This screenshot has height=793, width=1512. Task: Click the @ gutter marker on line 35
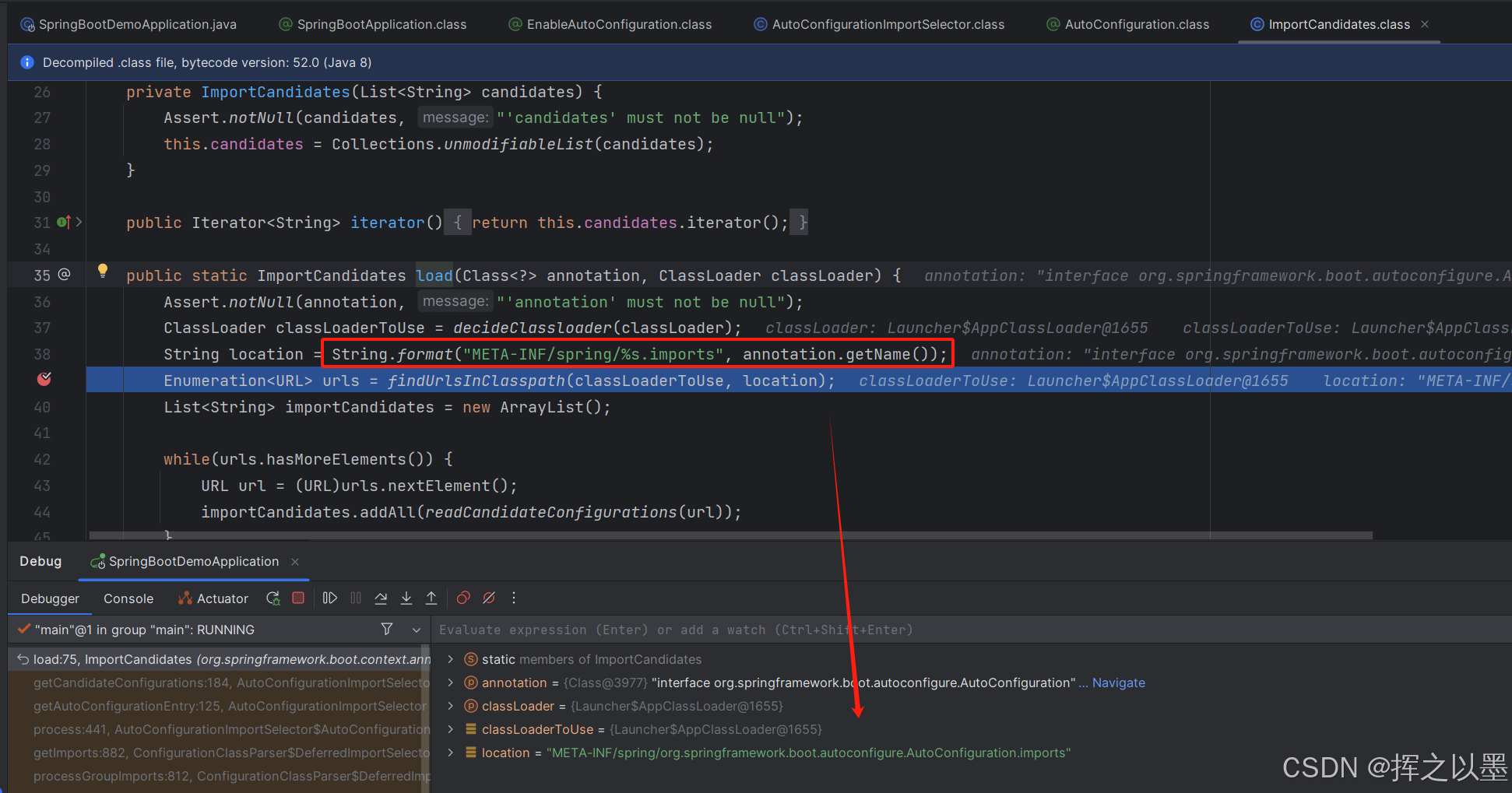[x=65, y=275]
